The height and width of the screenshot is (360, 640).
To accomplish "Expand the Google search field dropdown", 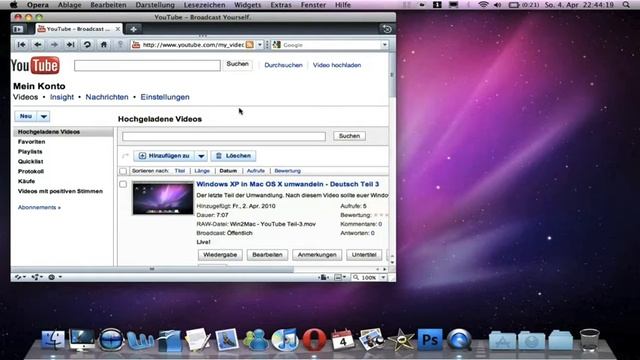I will (384, 45).
